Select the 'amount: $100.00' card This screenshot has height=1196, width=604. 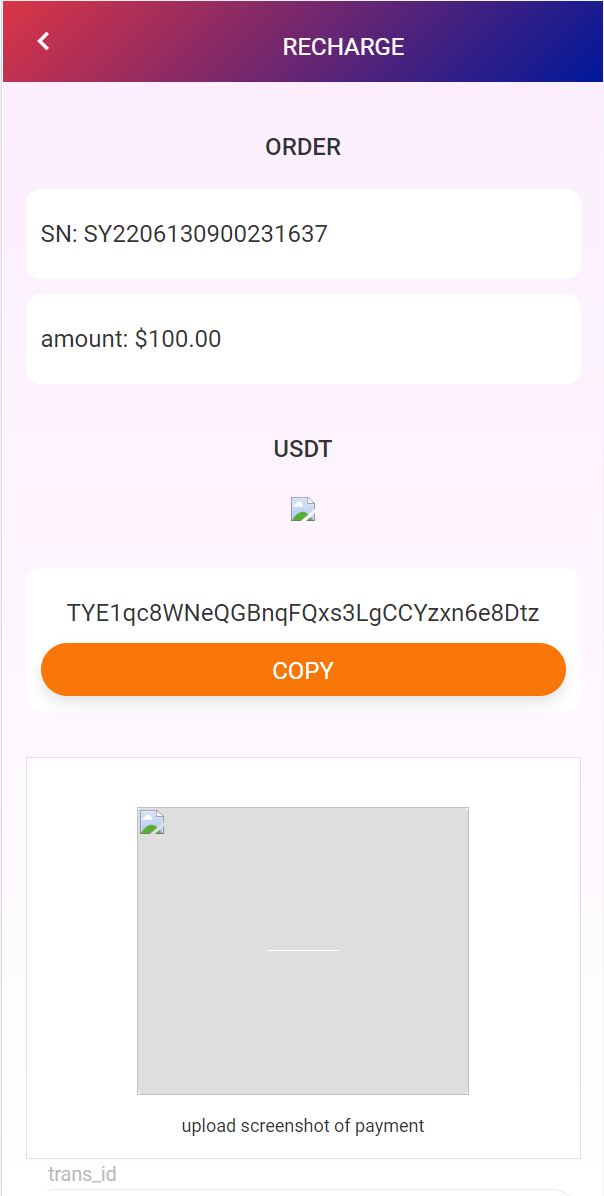(x=303, y=338)
